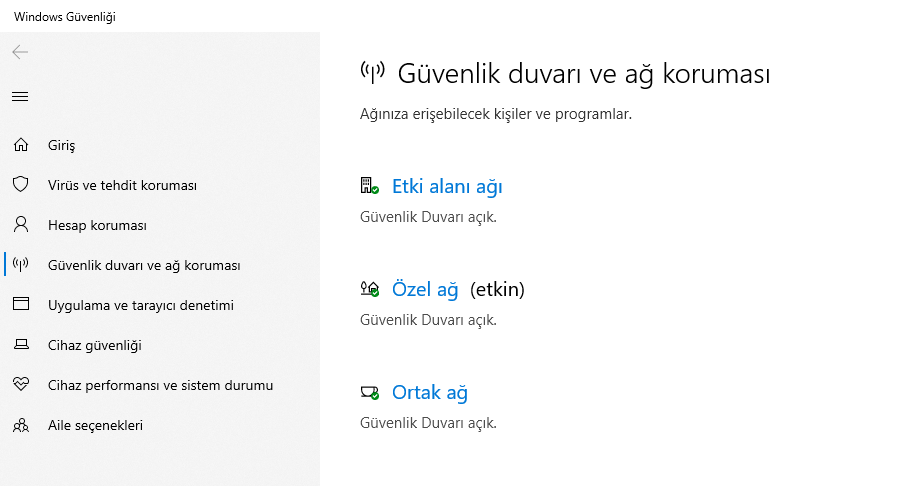Click the Giriş home icon

[x=20, y=145]
